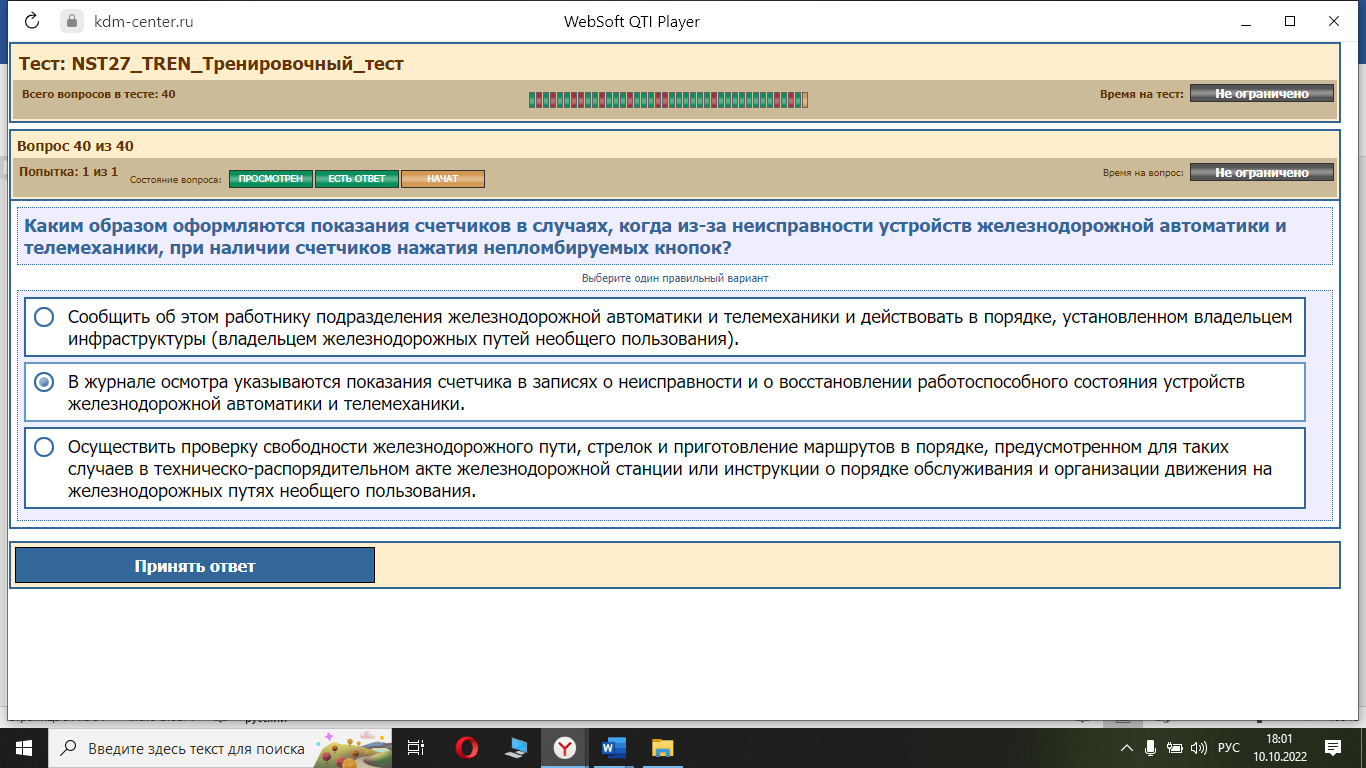Click the padlock site security icon

[72, 21]
